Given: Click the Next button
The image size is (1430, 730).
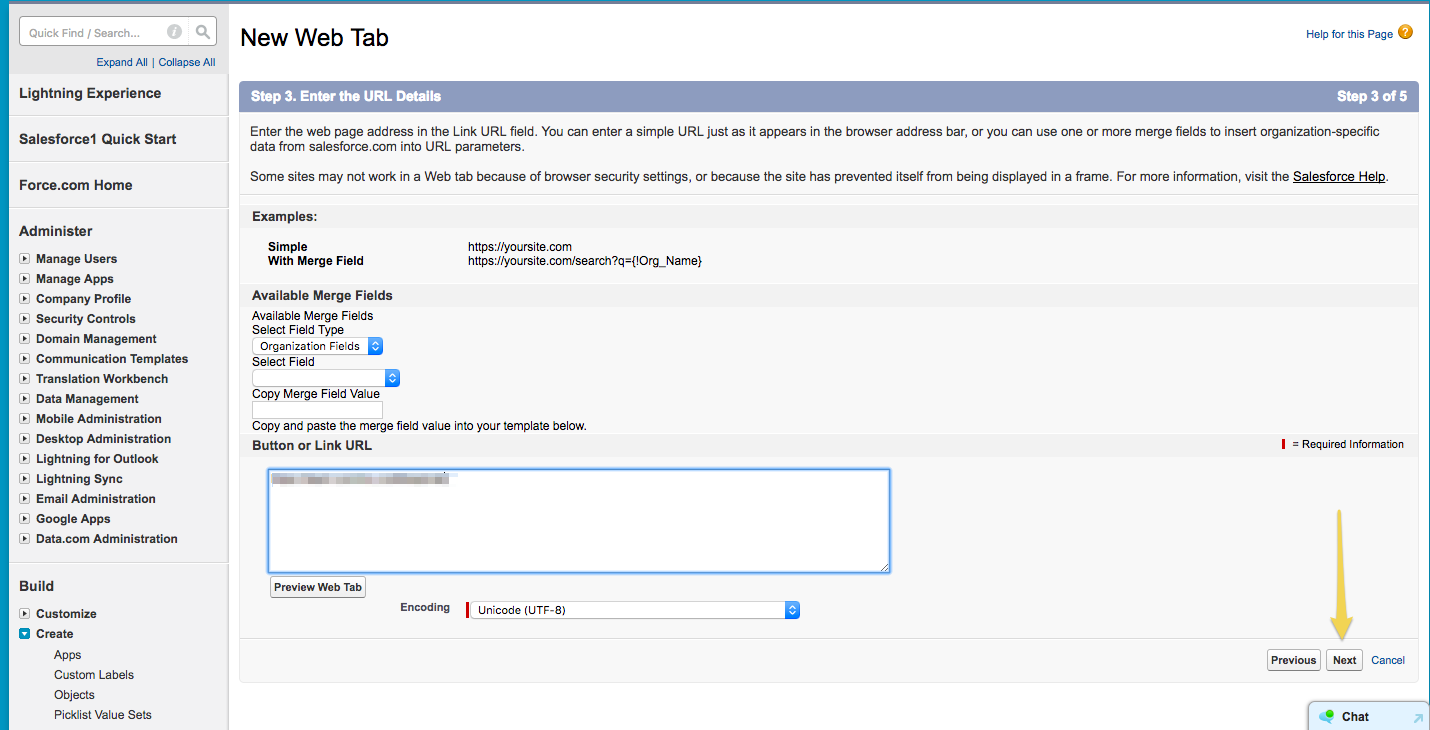Looking at the screenshot, I should [x=1344, y=660].
